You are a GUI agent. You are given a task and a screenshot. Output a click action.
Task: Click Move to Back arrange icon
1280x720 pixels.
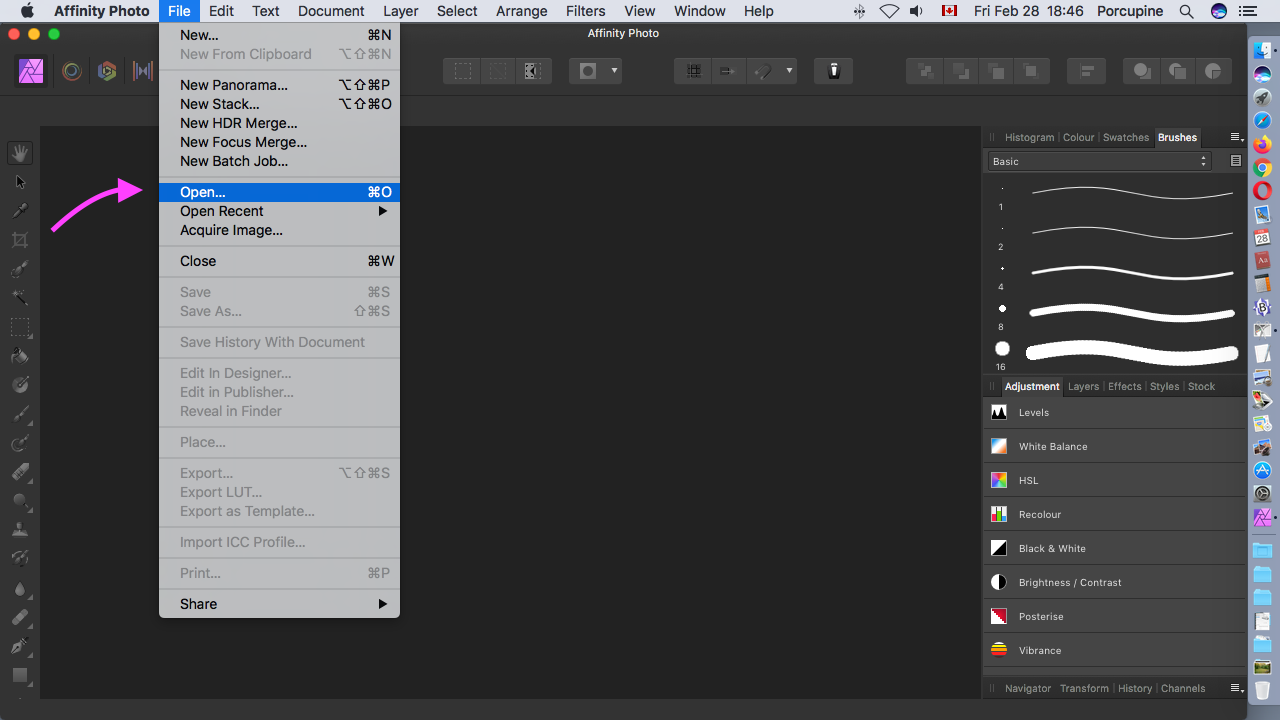(x=926, y=71)
